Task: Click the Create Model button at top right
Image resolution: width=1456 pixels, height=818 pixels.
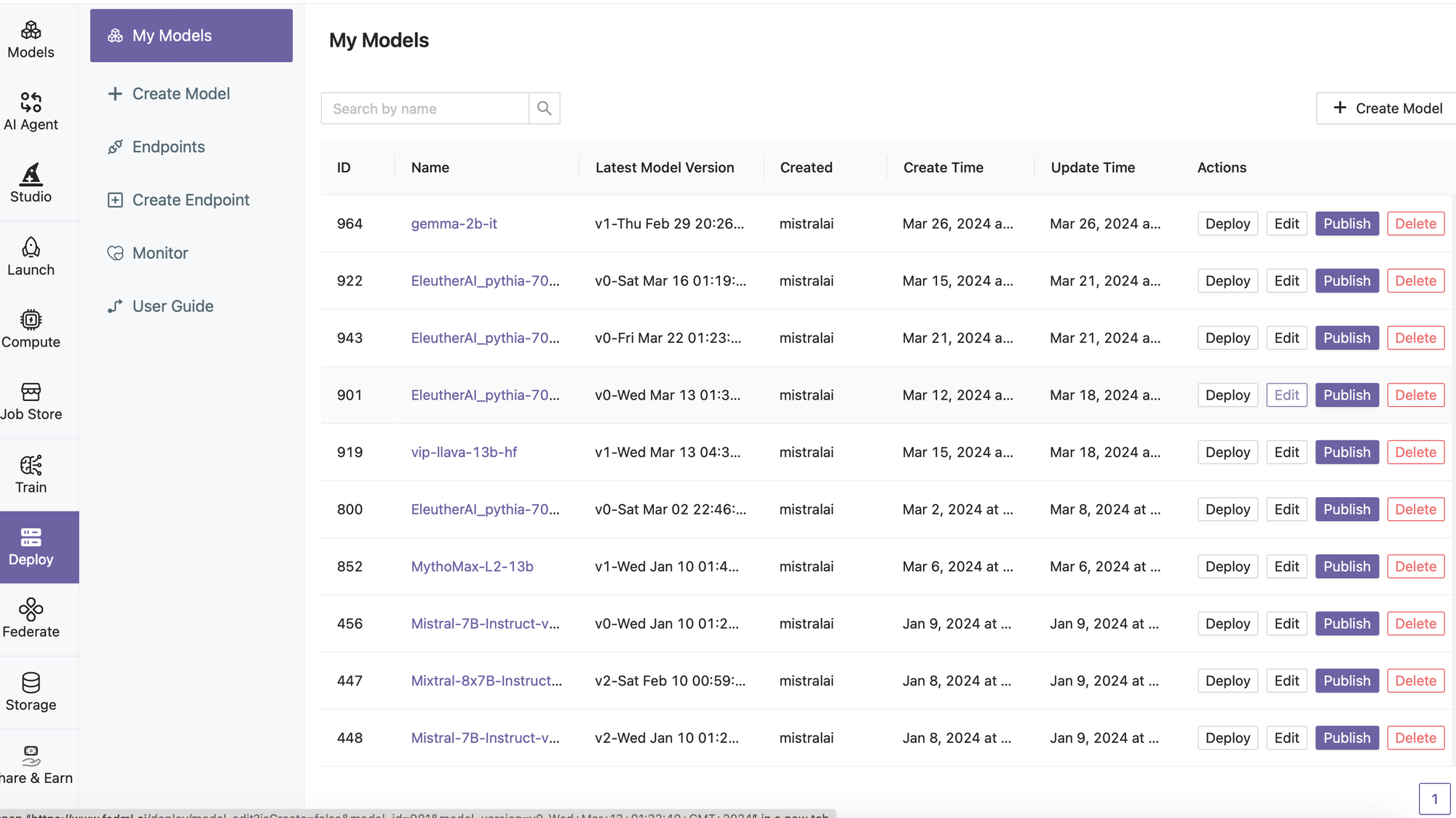Action: tap(1388, 108)
